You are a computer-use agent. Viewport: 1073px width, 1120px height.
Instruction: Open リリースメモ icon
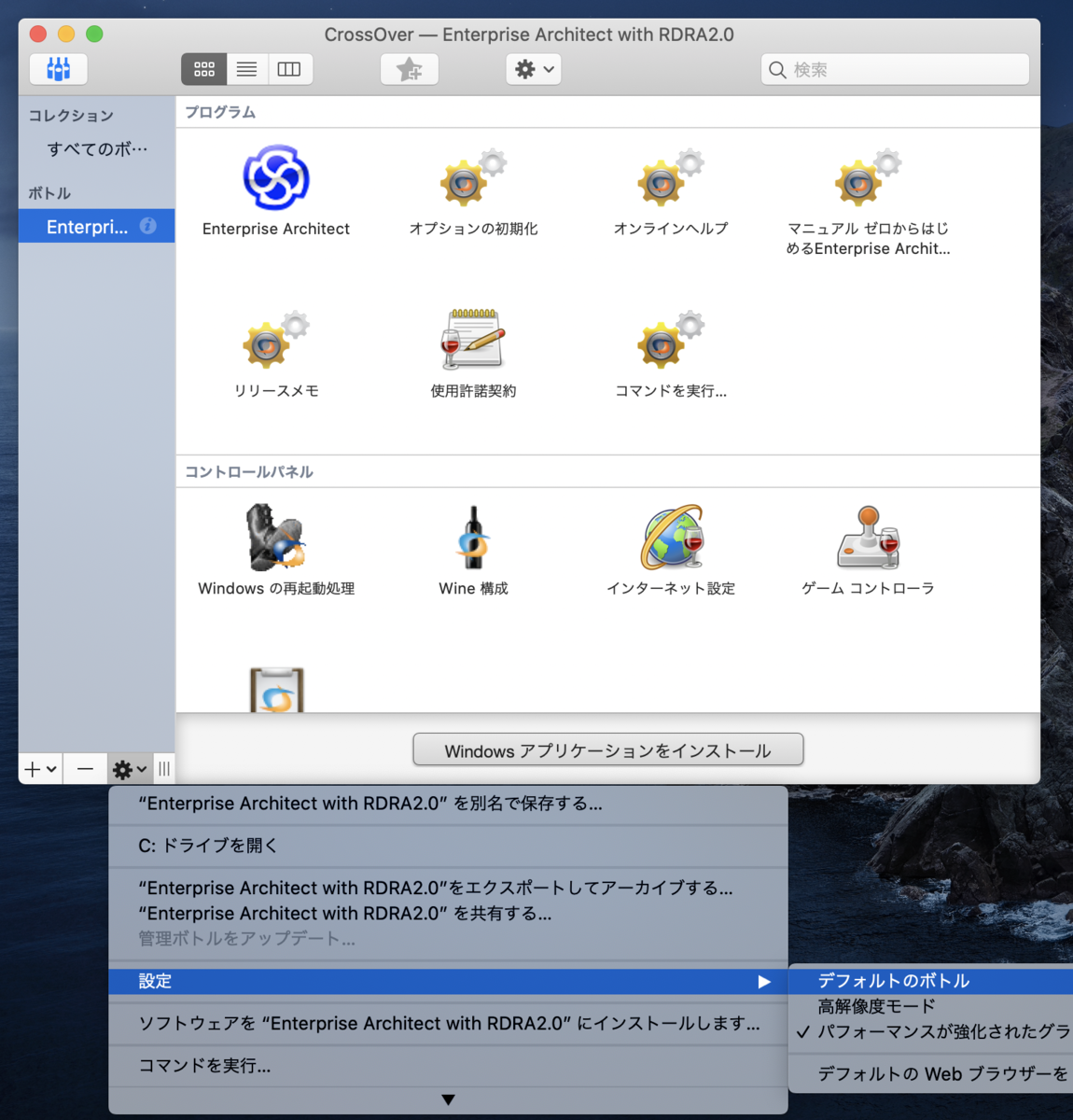pyautogui.click(x=276, y=340)
